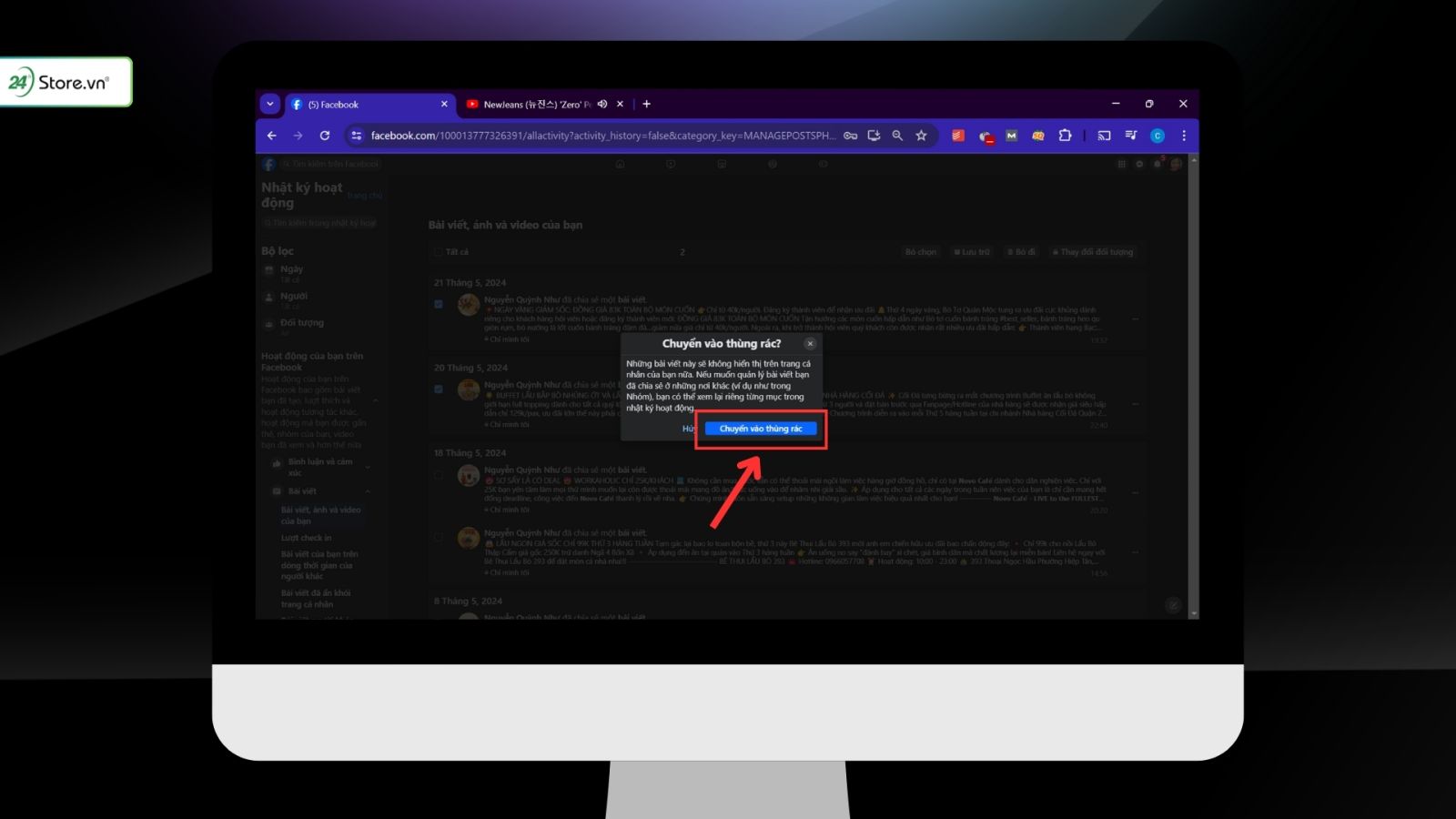Open options menu for 21 Tháng 5 post
The width and height of the screenshot is (1456, 819).
(x=1135, y=319)
